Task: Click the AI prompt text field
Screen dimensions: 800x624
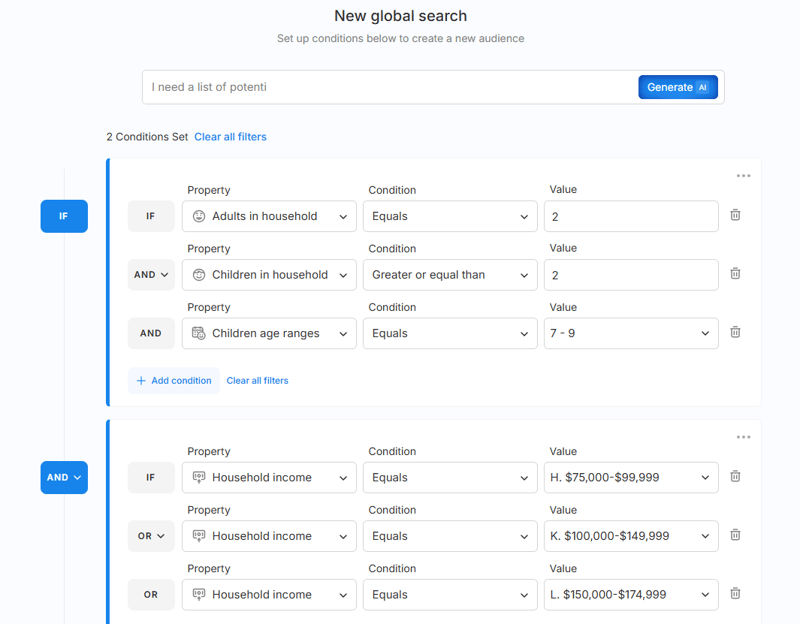Action: [x=390, y=87]
